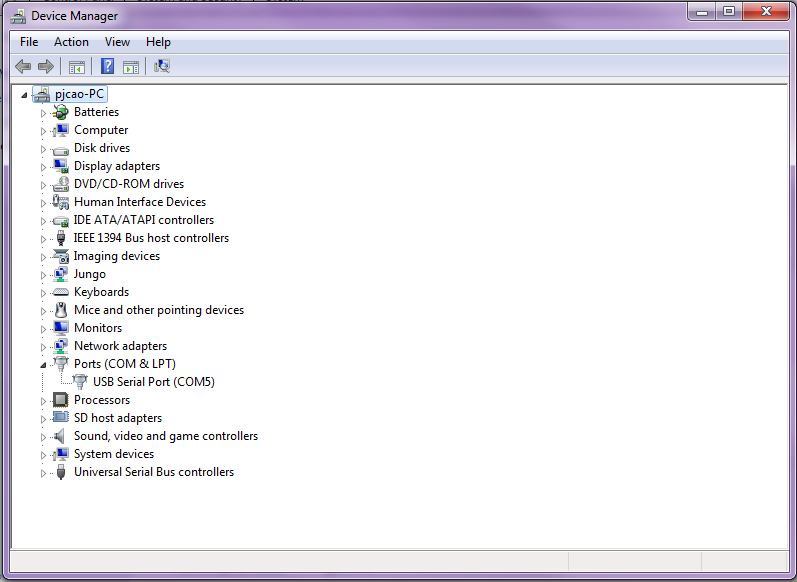797x582 pixels.
Task: Expand the Keyboards node arrow
Action: 43,293
